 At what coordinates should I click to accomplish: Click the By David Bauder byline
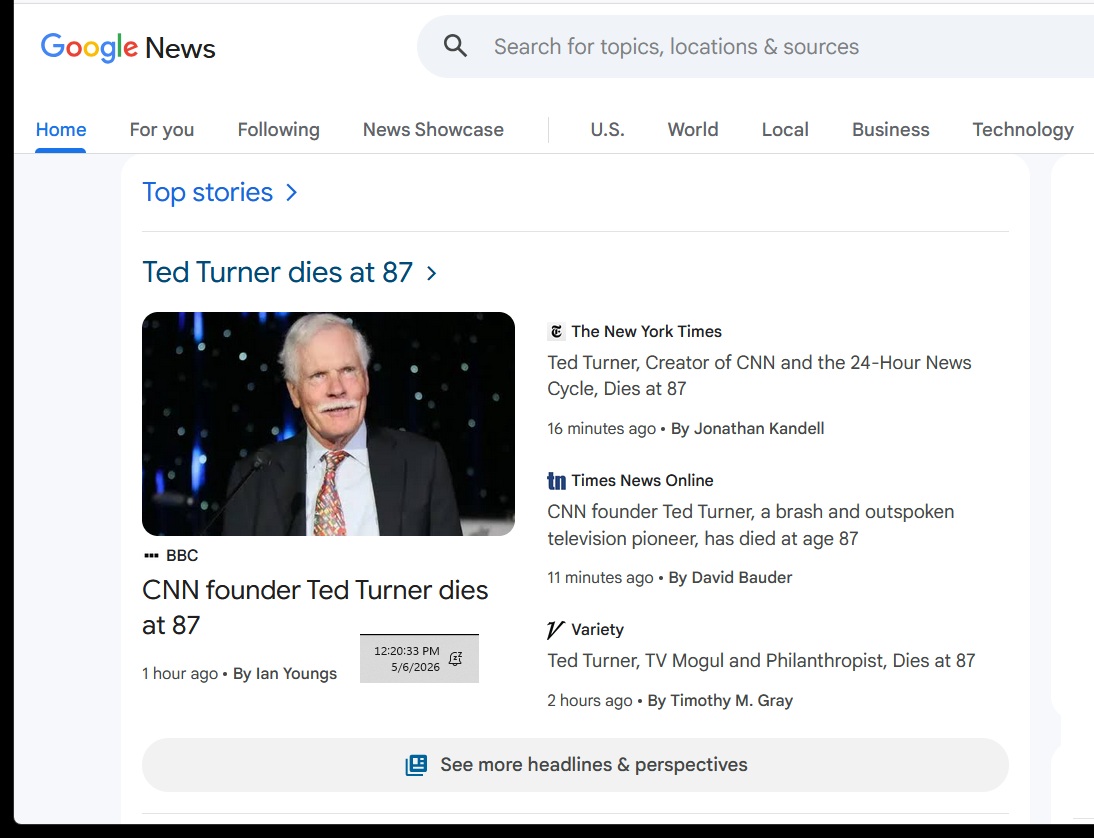[x=730, y=578]
